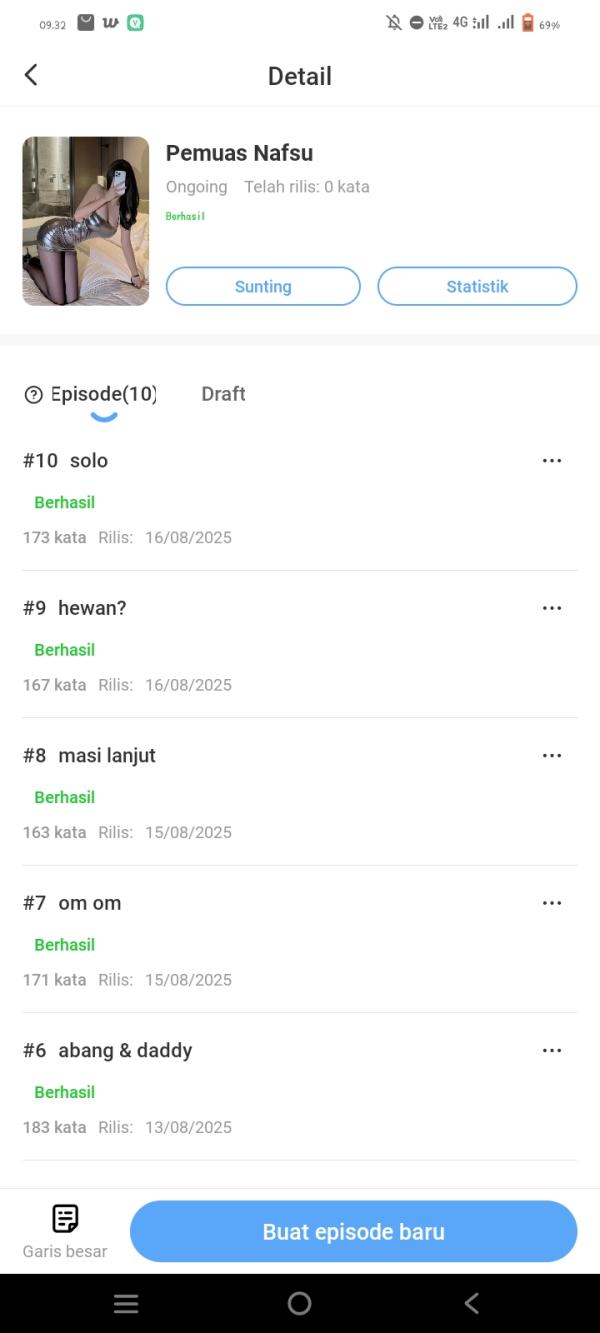Select the Episode(10) tab
600x1333 pixels.
[x=104, y=394]
